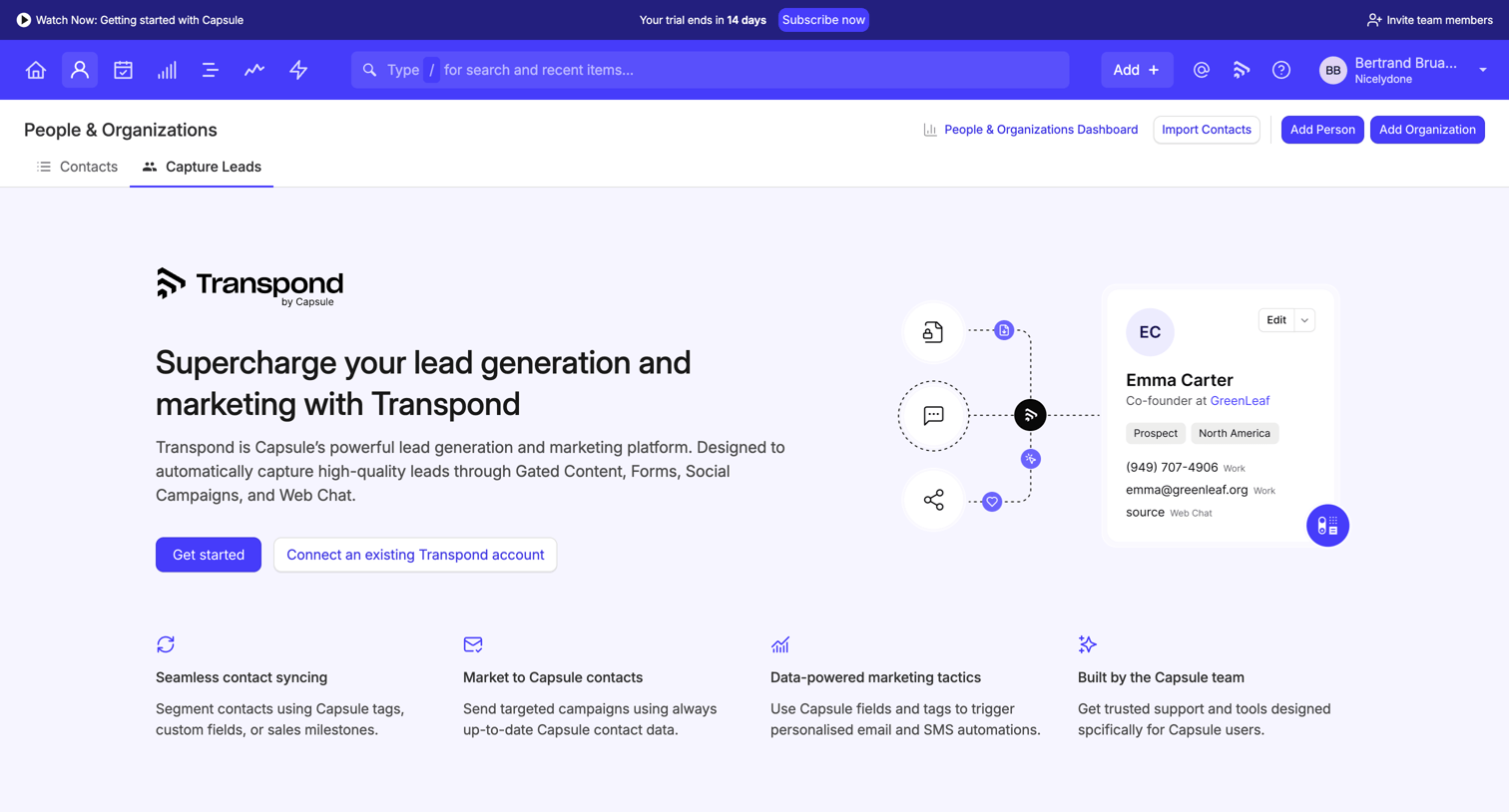
Task: Expand the account menu arrow
Action: click(x=1483, y=70)
